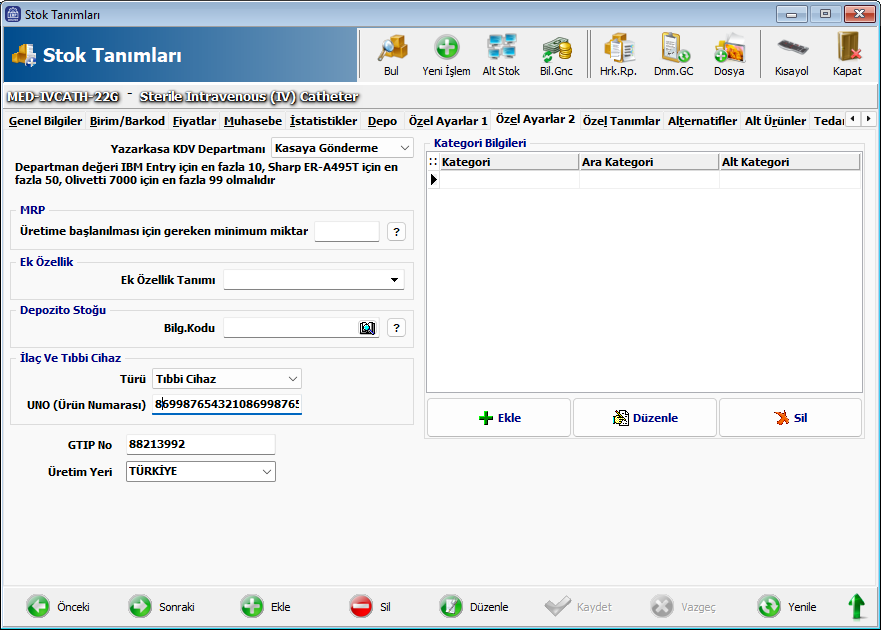Expand the Yazarkasa KDV Departmanı dropdown

point(404,148)
